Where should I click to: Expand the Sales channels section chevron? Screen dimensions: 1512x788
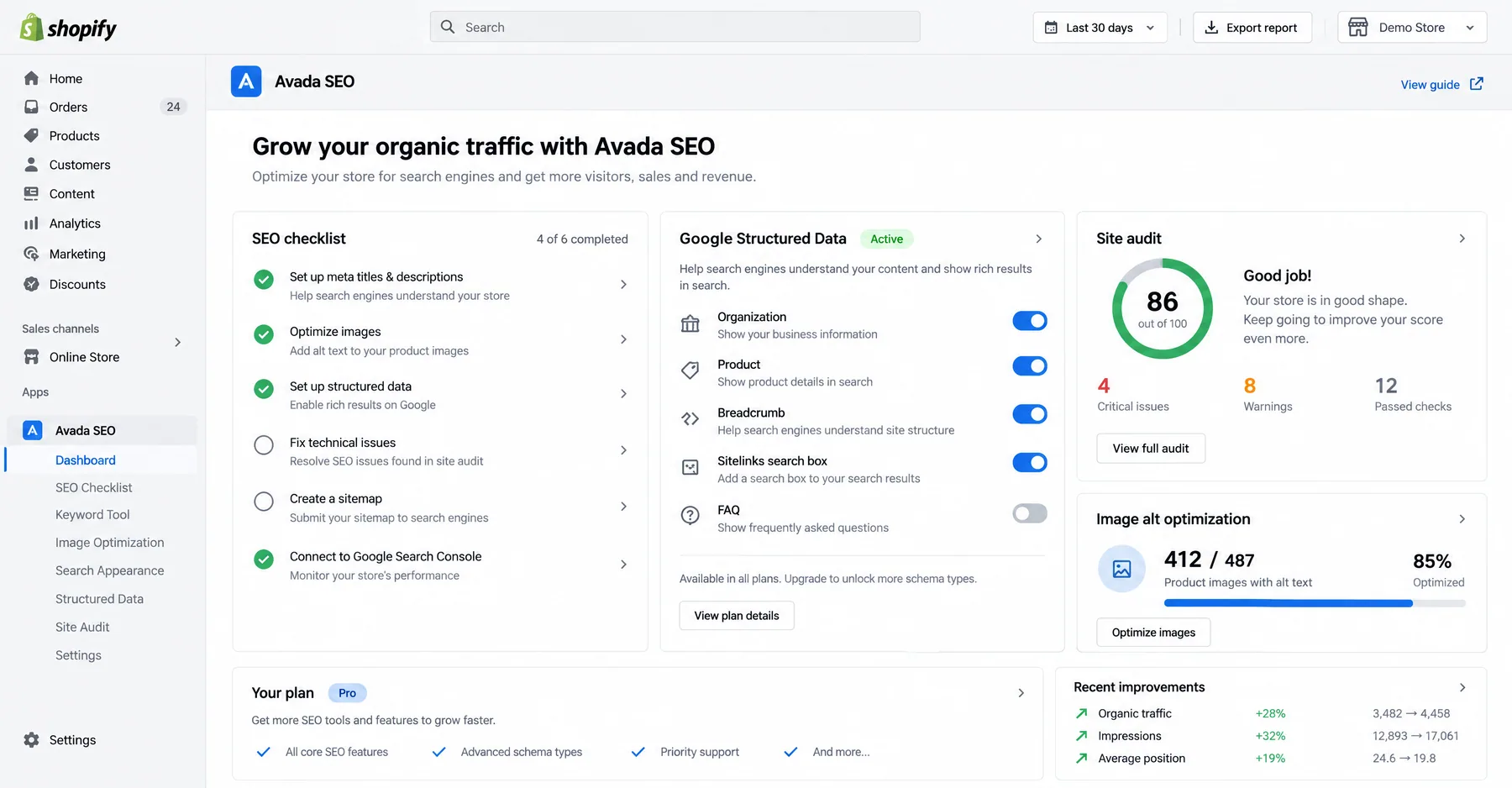(x=177, y=342)
